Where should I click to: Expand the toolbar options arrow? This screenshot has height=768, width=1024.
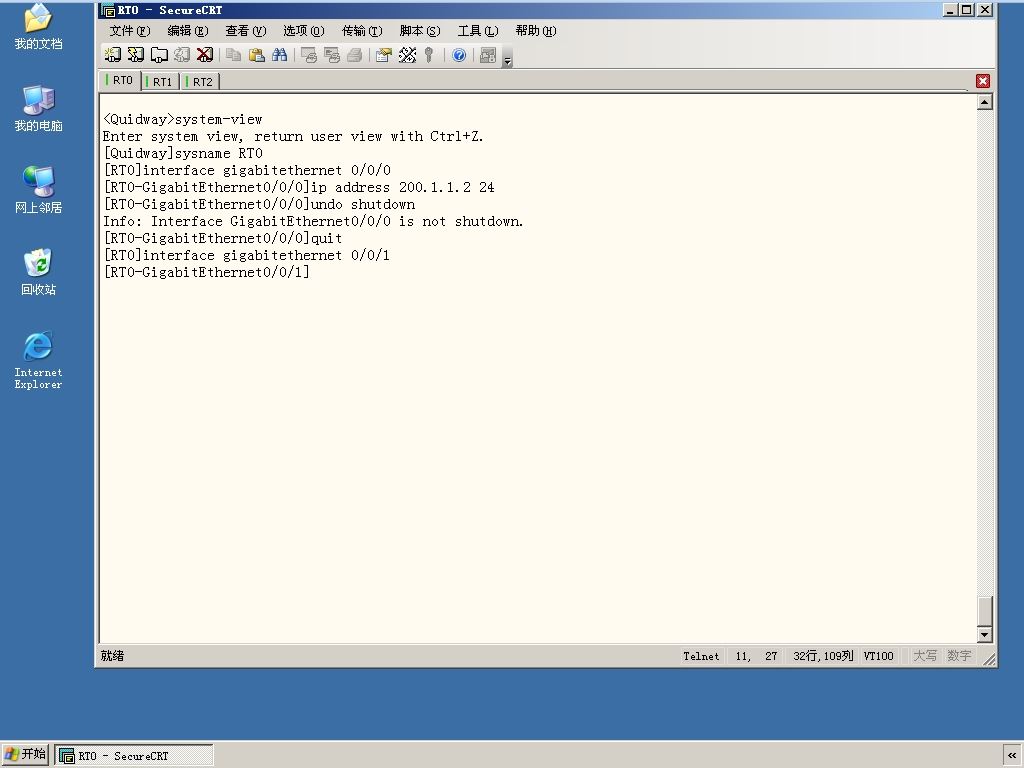[x=507, y=59]
